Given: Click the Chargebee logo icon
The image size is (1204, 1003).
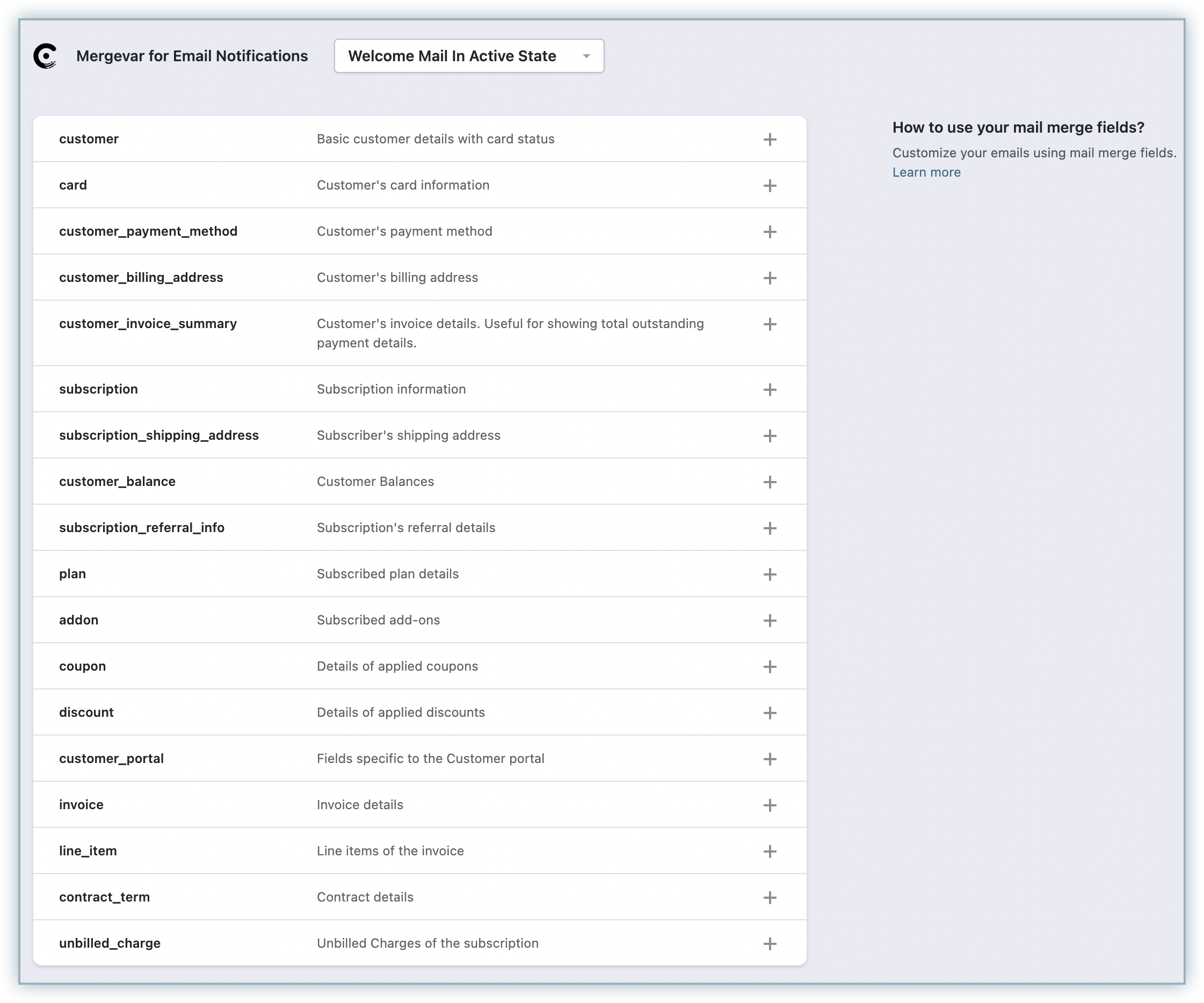Looking at the screenshot, I should pos(45,56).
